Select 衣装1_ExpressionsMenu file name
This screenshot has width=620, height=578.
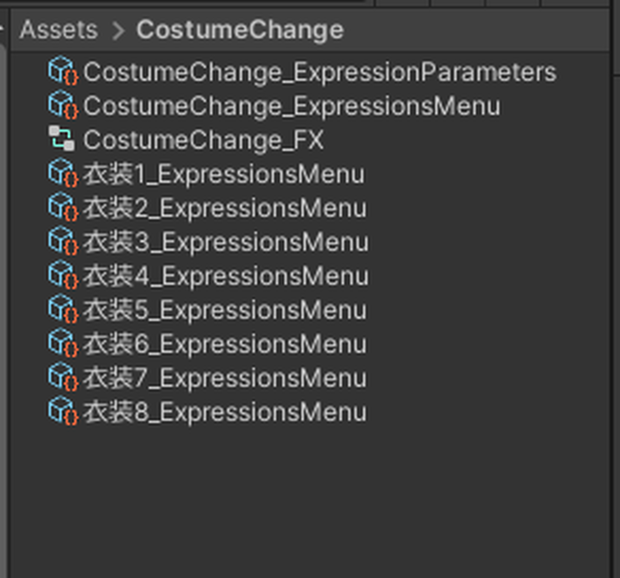click(x=224, y=174)
